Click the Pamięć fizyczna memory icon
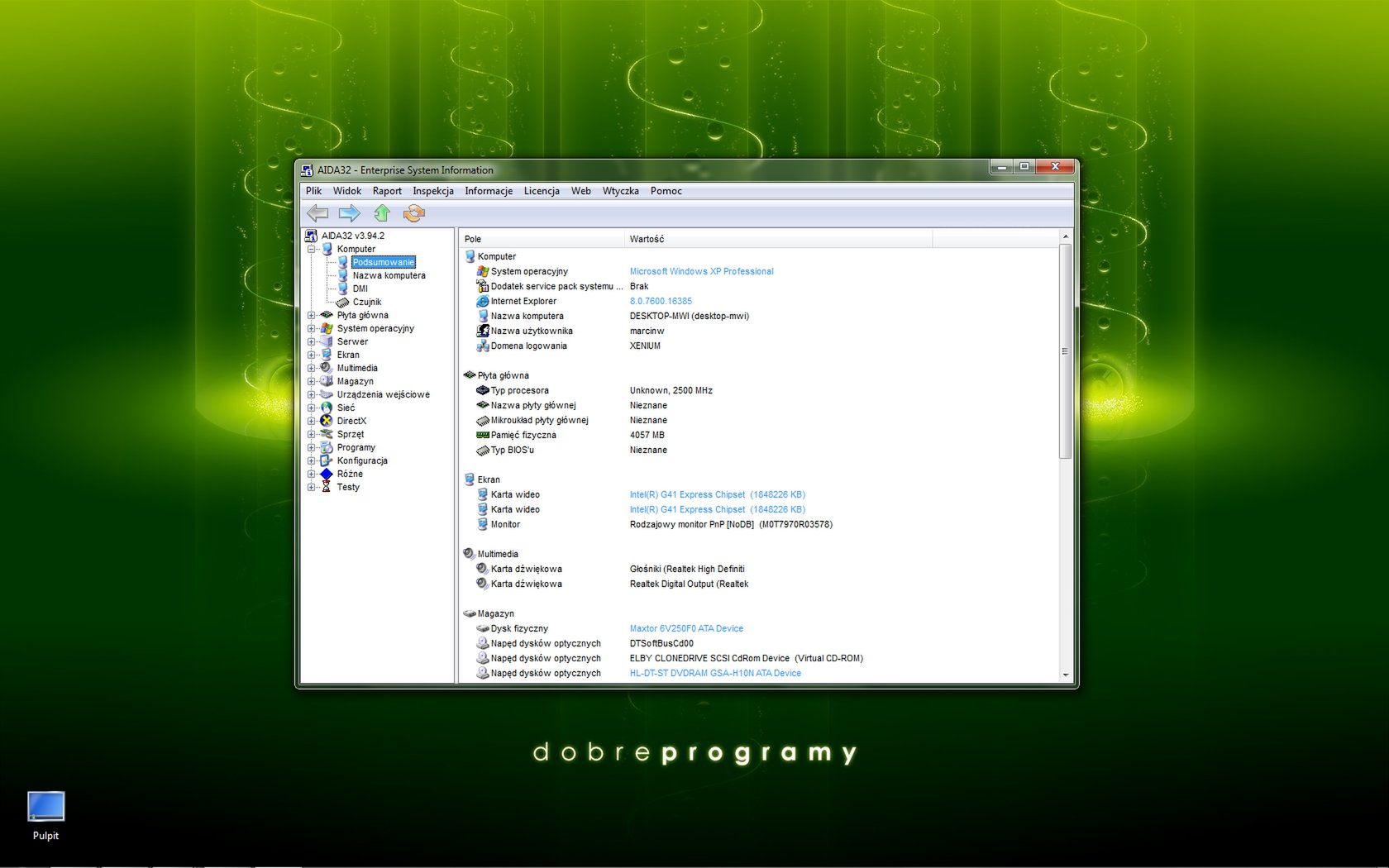1389x868 pixels. pyautogui.click(x=483, y=435)
